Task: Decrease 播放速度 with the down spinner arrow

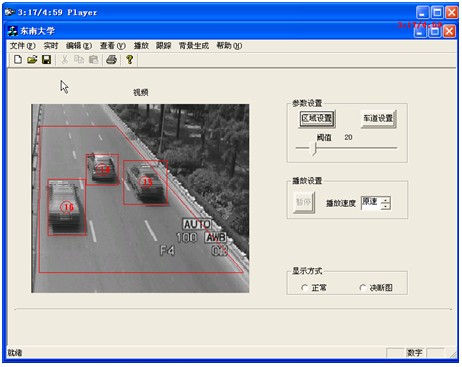Action: (x=386, y=206)
